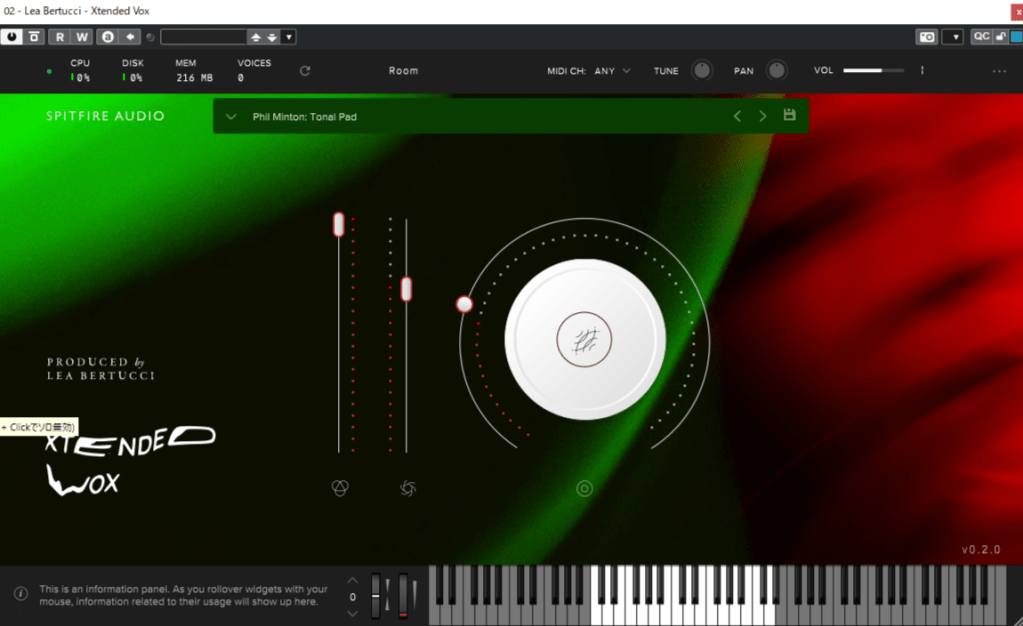Click the target icon below the large knob
Screen dimensions: 1023x626
click(585, 488)
